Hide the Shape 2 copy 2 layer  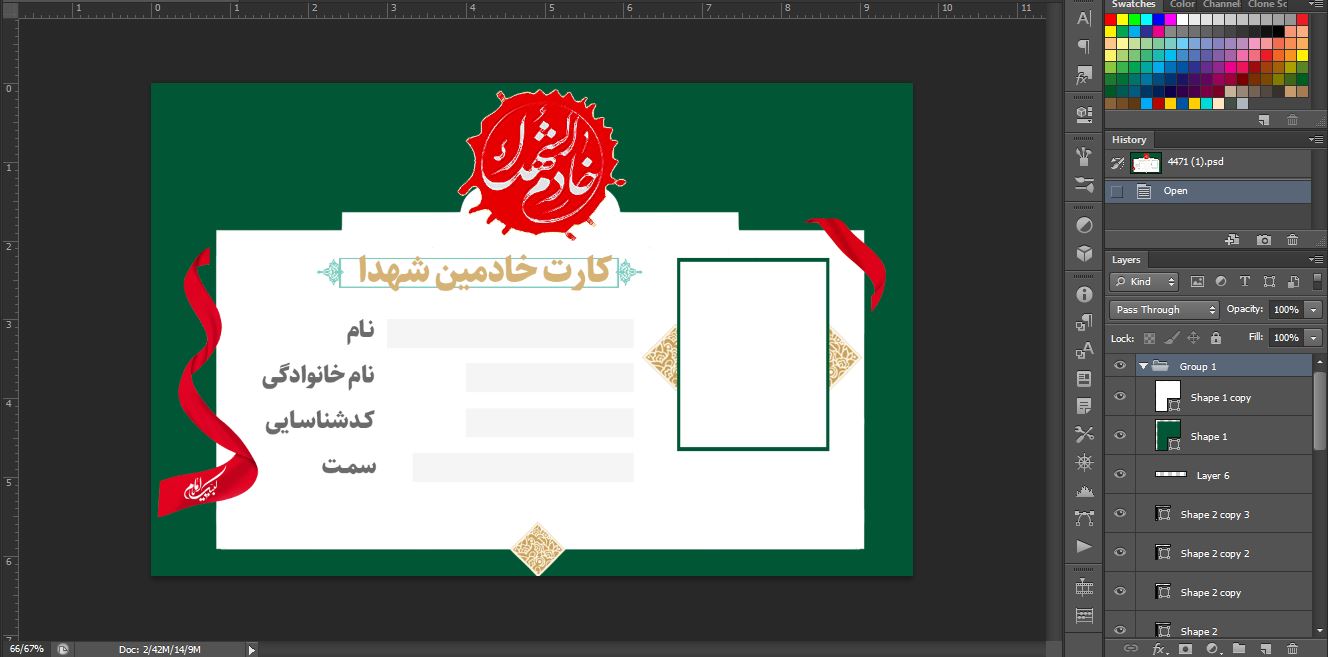1120,553
